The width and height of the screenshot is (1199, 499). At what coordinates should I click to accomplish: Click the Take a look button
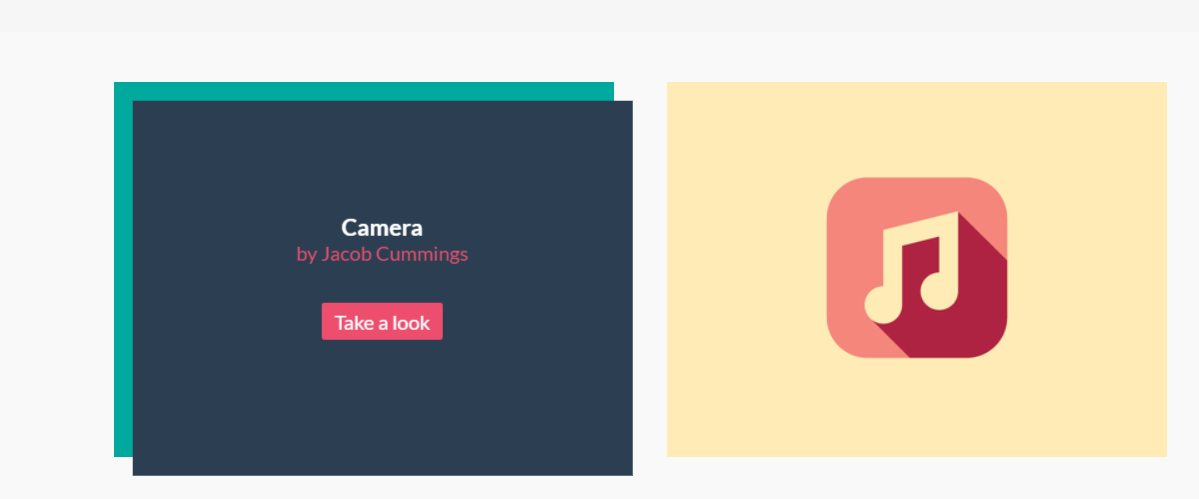click(382, 322)
